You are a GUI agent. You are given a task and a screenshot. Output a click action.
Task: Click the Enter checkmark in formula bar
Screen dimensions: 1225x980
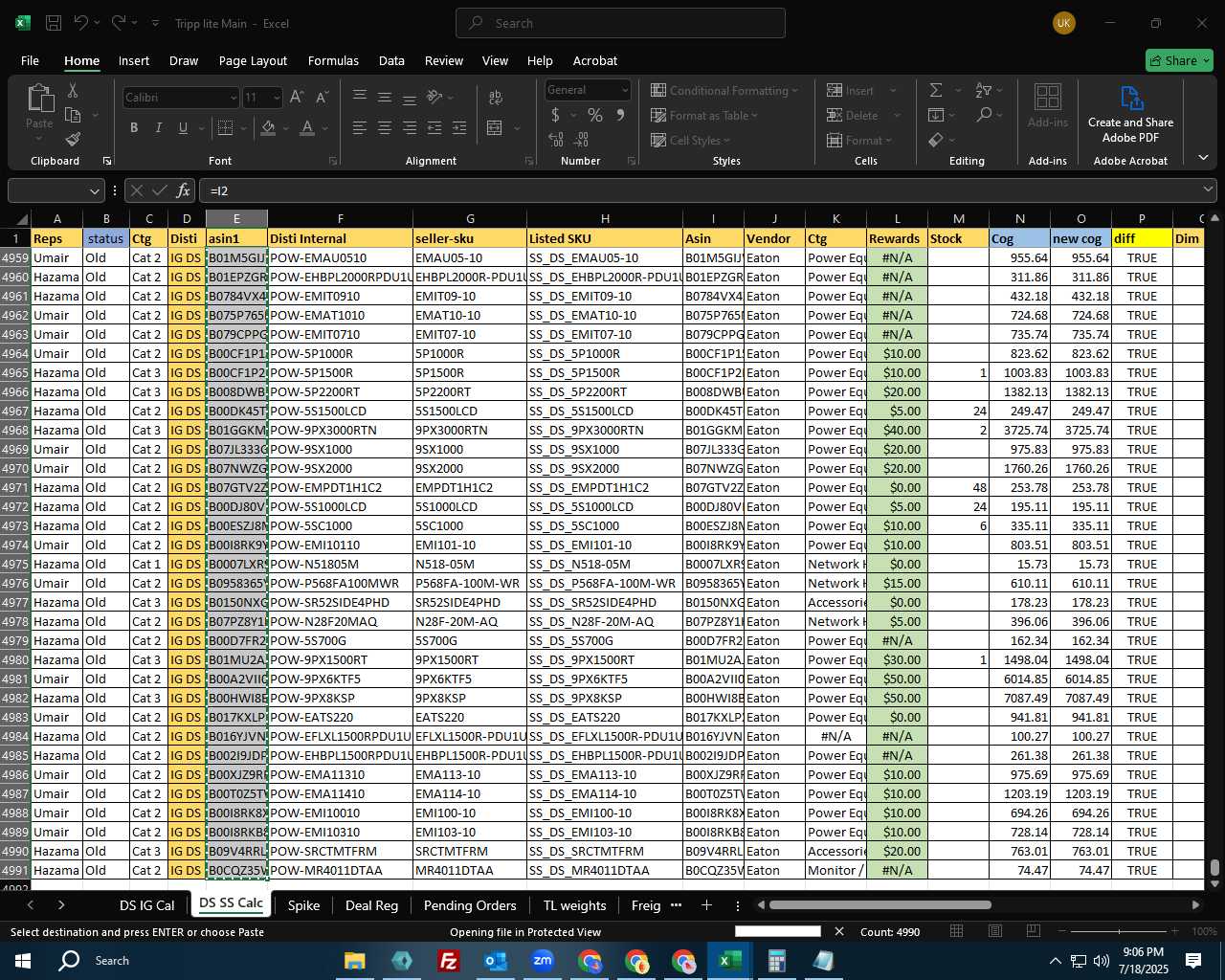point(160,190)
